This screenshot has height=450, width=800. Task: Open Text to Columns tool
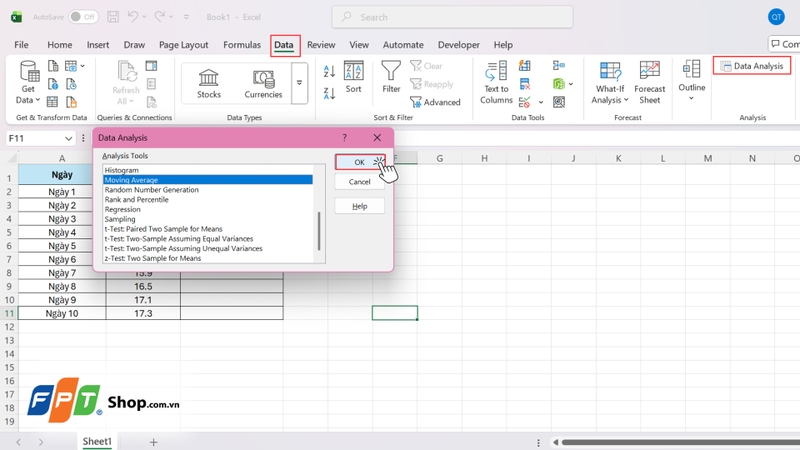(496, 81)
